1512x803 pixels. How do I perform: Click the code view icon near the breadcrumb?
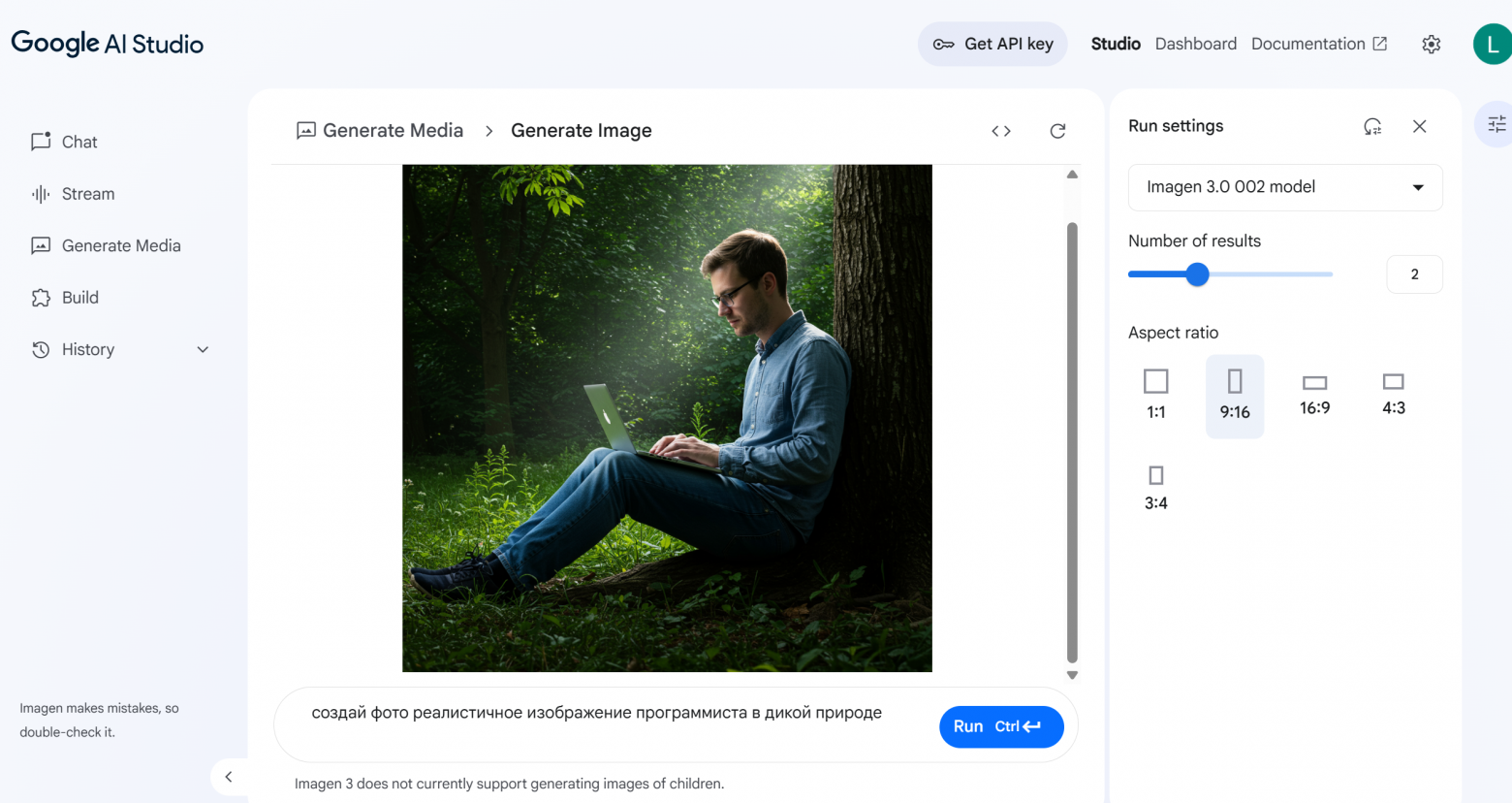(1000, 130)
